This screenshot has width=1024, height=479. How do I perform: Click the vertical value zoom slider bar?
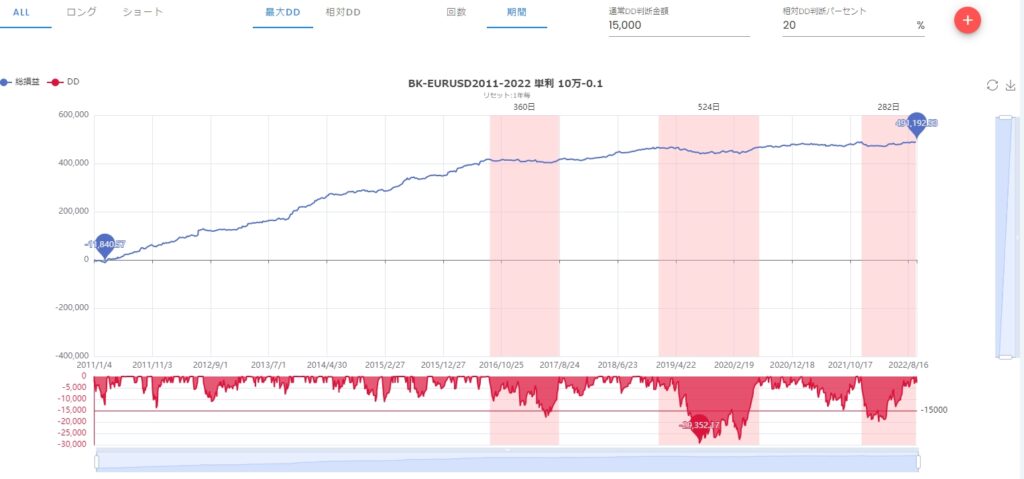point(1004,237)
